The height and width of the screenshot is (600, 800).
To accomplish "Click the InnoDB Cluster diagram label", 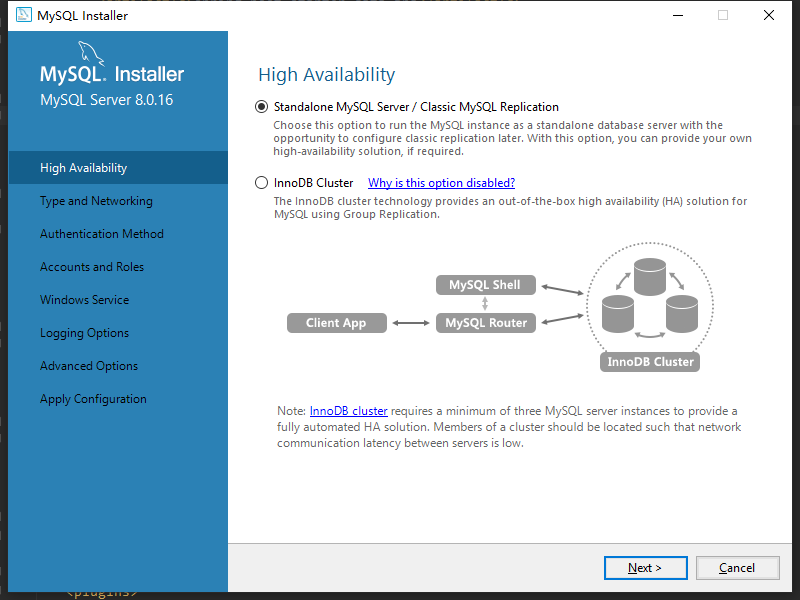I will click(x=650, y=362).
